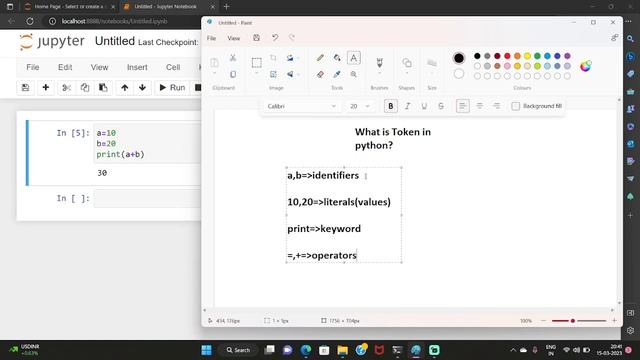Image resolution: width=640 pixels, height=360 pixels.
Task: Expand the Shapes dropdown arrow
Action: pos(407,74)
